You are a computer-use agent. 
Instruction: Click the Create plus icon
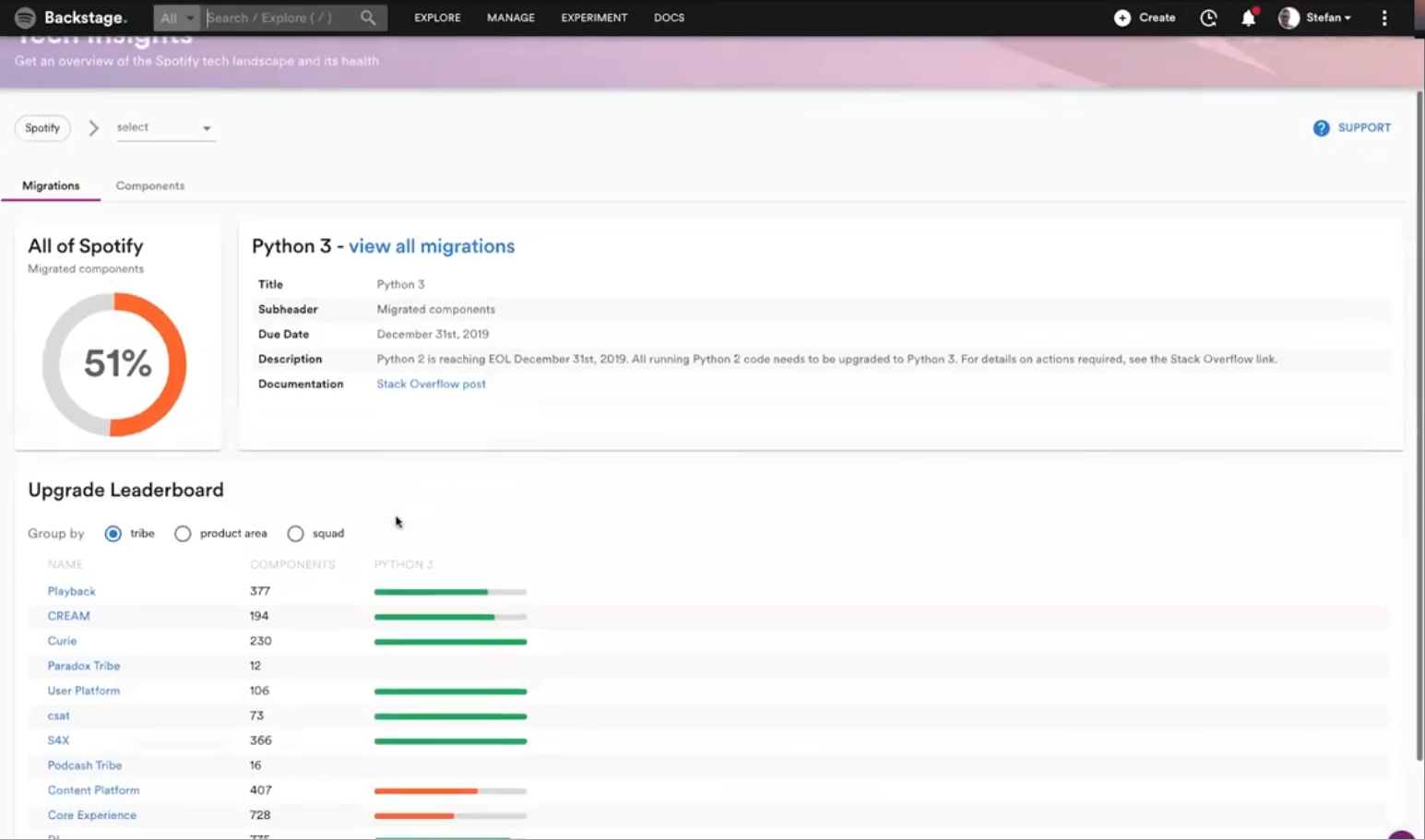click(1122, 18)
